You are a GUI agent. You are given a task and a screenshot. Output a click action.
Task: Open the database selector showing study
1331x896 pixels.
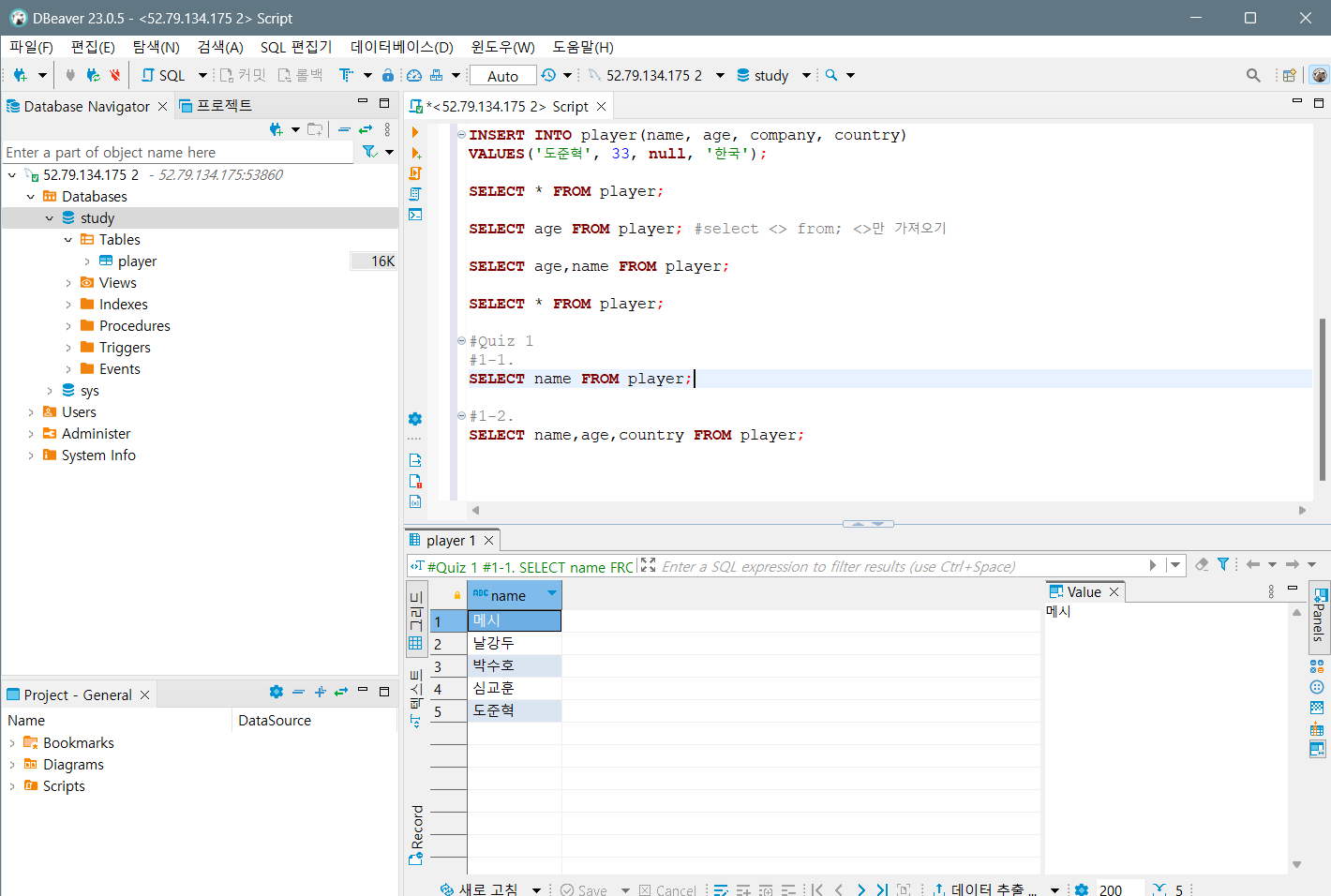coord(773,75)
